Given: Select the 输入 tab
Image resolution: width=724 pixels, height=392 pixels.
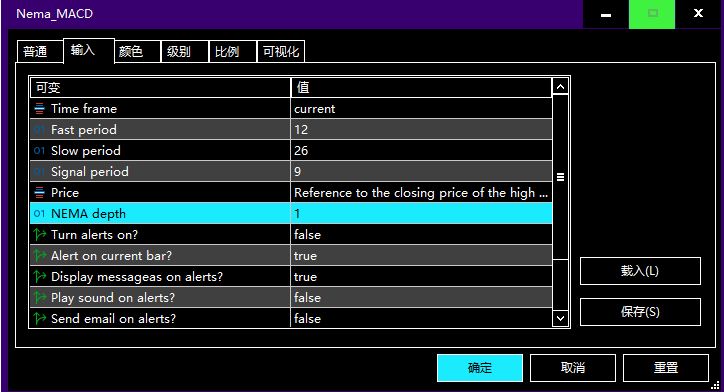Looking at the screenshot, I should pos(89,50).
